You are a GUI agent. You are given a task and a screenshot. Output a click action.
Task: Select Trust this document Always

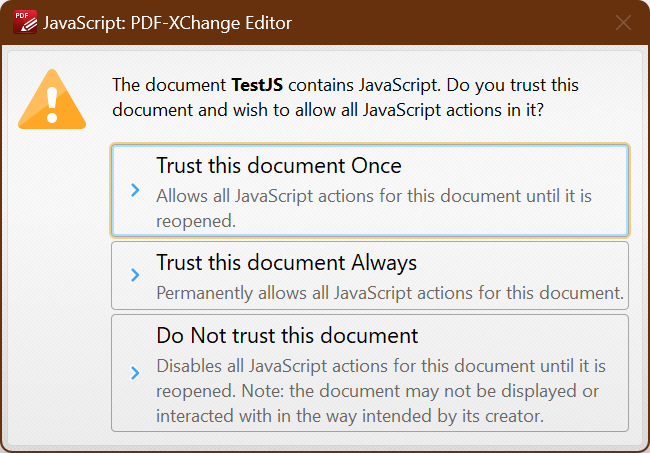(286, 263)
